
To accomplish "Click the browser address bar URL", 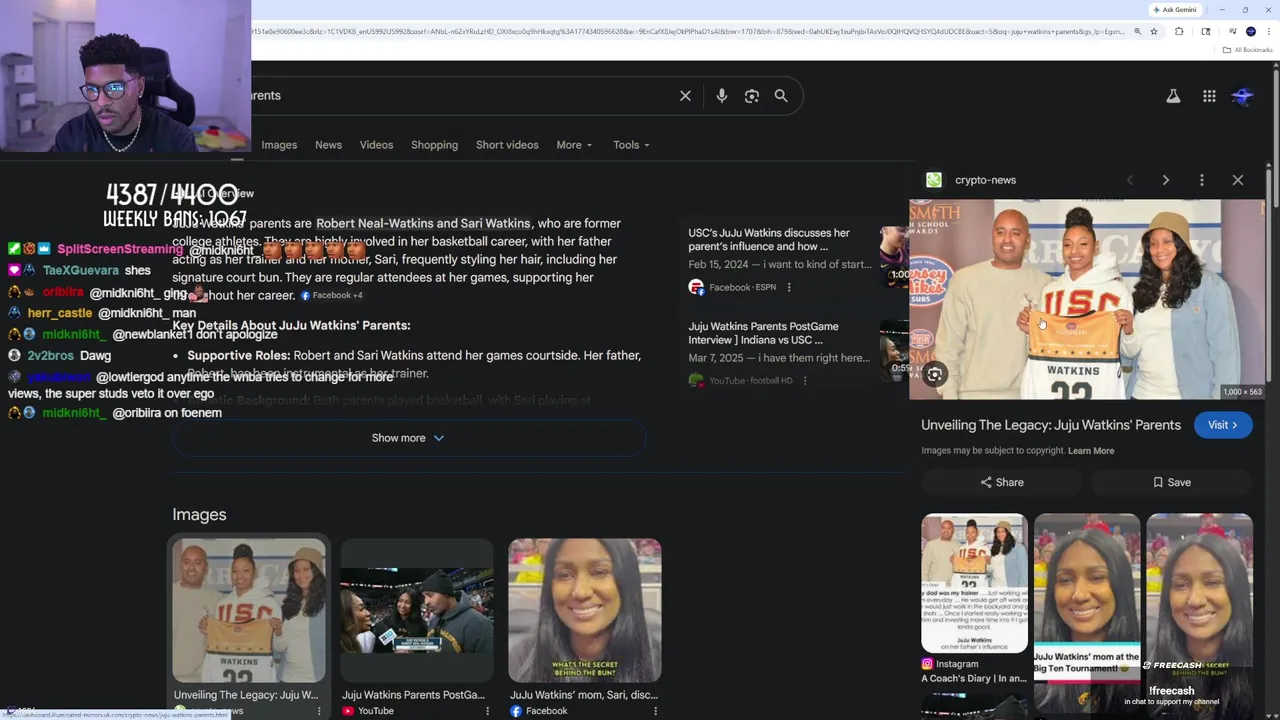I will (x=690, y=32).
